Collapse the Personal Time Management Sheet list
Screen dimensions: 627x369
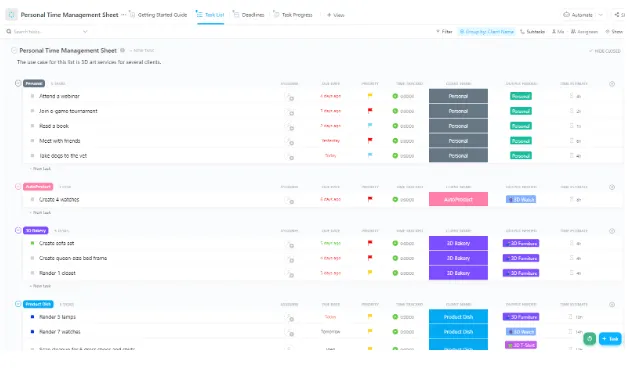14,50
